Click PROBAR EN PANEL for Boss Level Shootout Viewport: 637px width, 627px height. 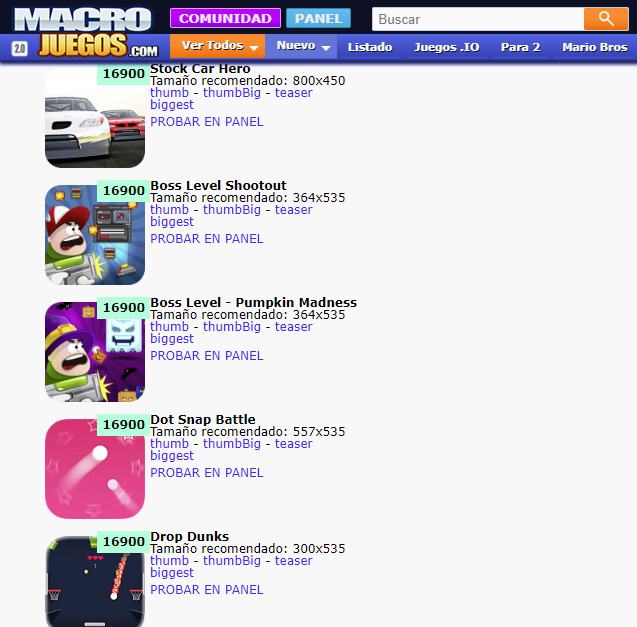click(207, 239)
